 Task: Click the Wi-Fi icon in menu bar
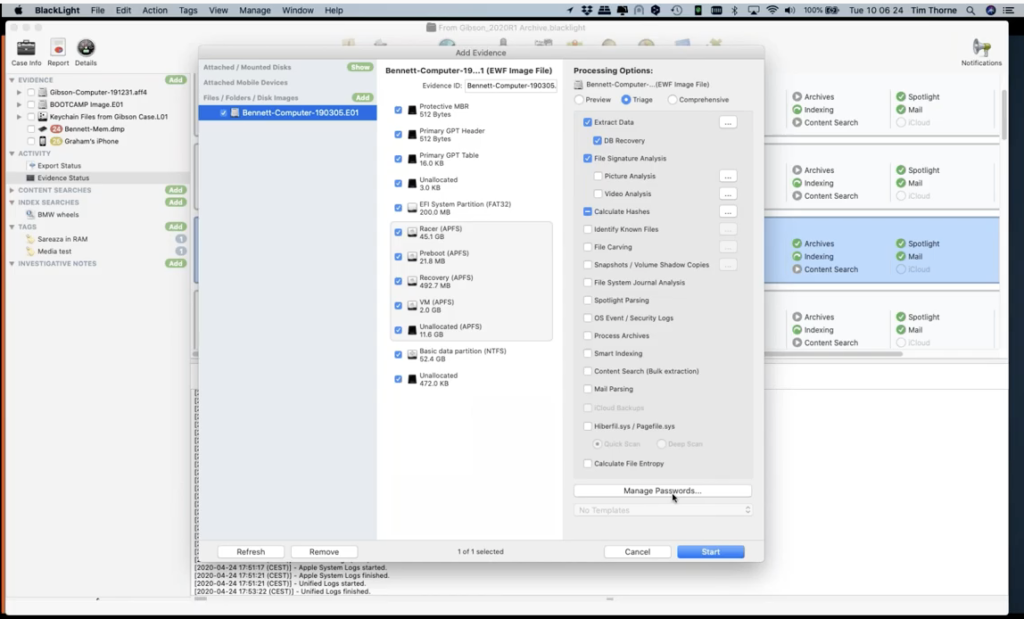[772, 10]
